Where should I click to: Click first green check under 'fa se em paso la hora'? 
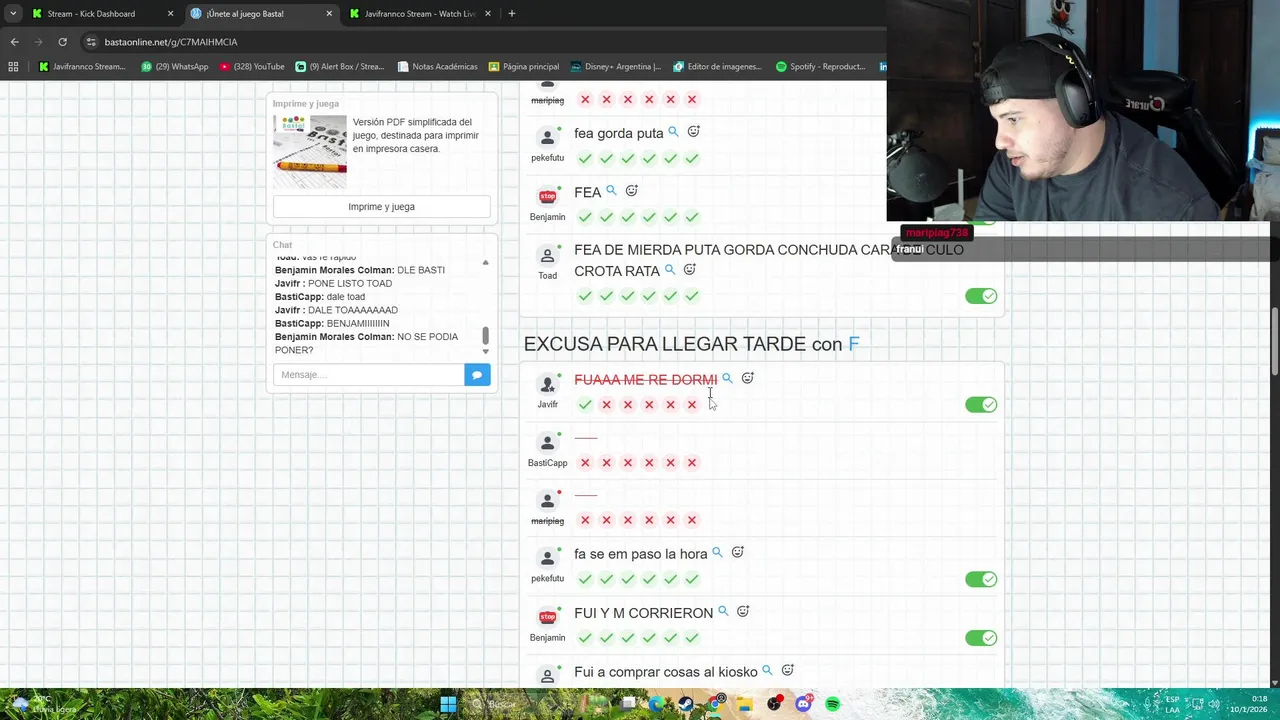coord(585,579)
